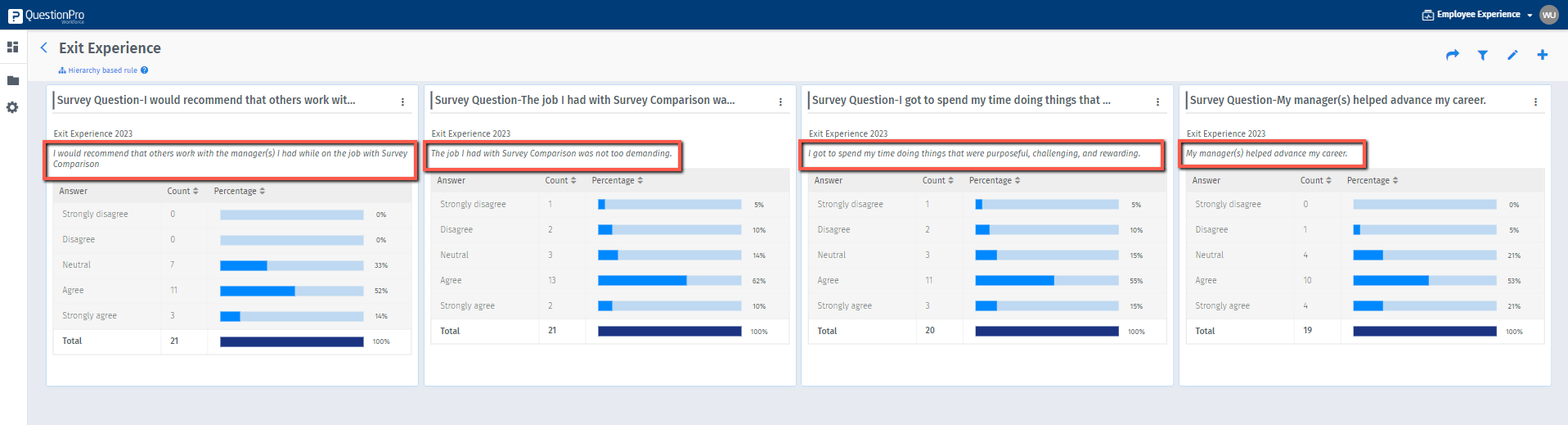Image resolution: width=1568 pixels, height=425 pixels.
Task: Click the Hierarchy based rule help icon
Action: click(144, 70)
